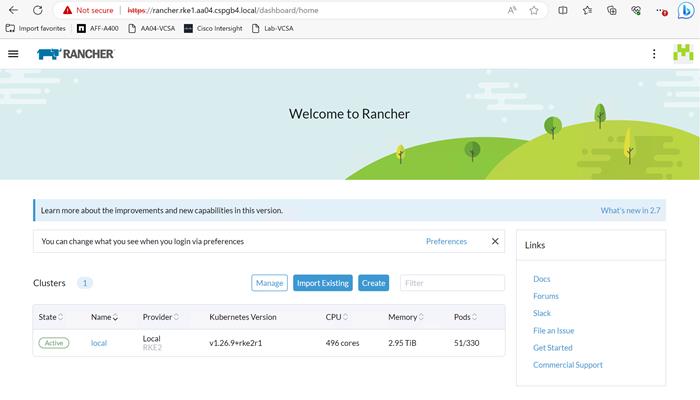Image resolution: width=700 pixels, height=400 pixels.
Task: Click the Manage clusters button
Action: point(269,283)
